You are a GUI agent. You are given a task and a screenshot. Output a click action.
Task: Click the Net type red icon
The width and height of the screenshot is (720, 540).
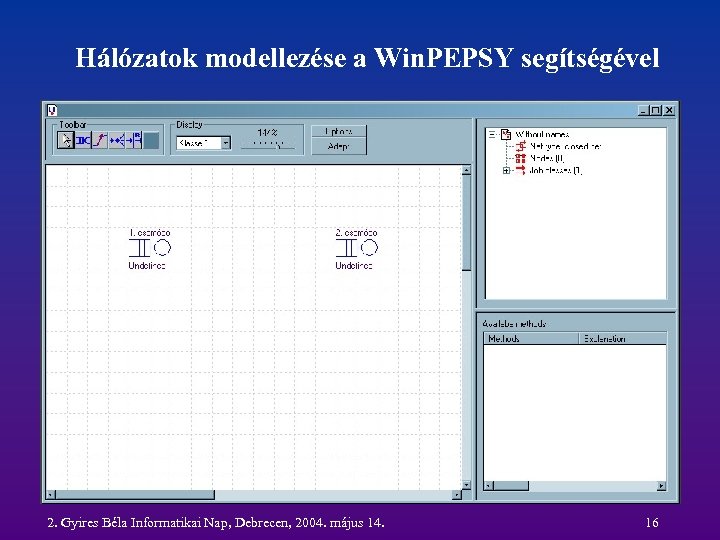click(x=520, y=146)
